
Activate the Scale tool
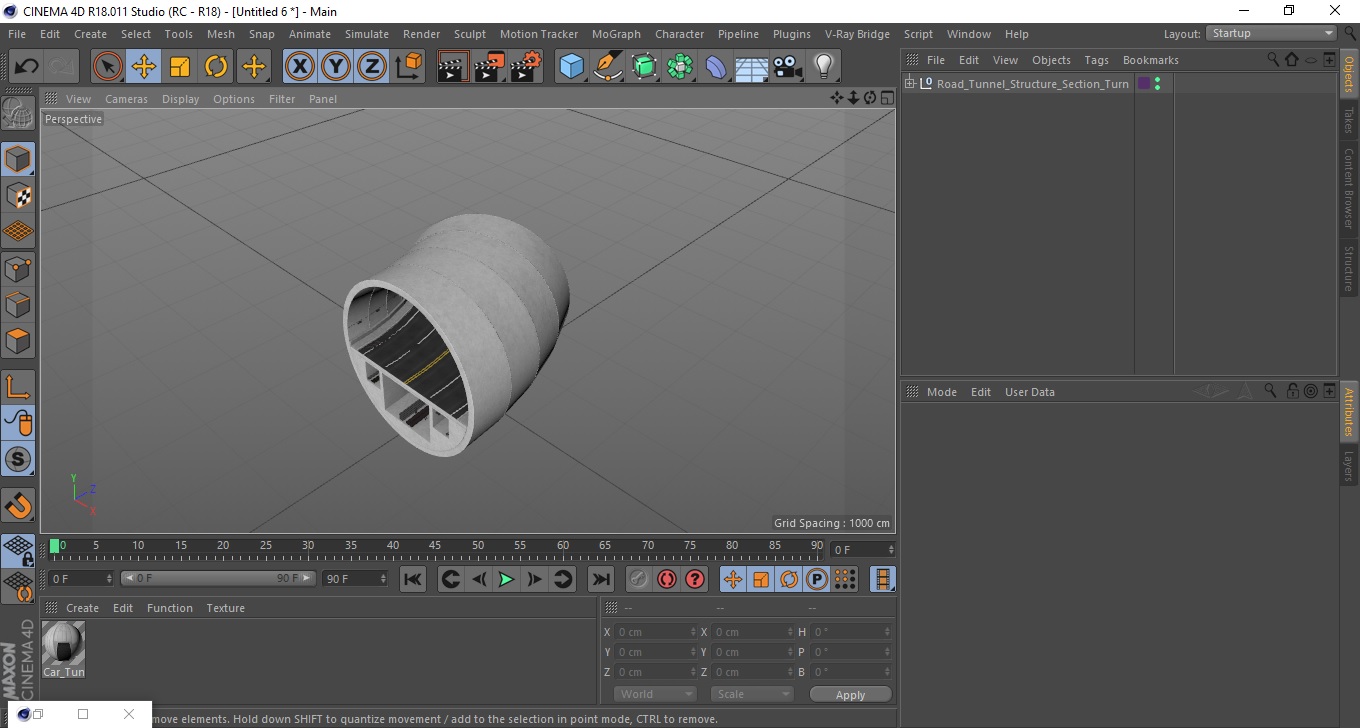click(x=180, y=67)
